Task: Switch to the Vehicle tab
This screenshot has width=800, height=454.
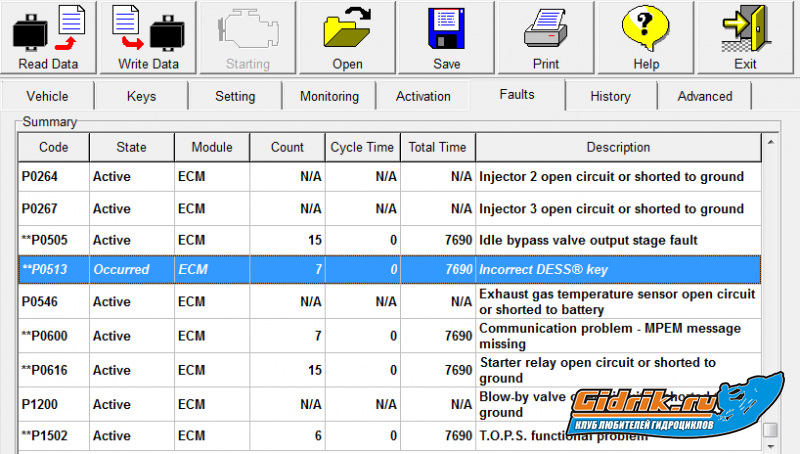Action: 47,97
